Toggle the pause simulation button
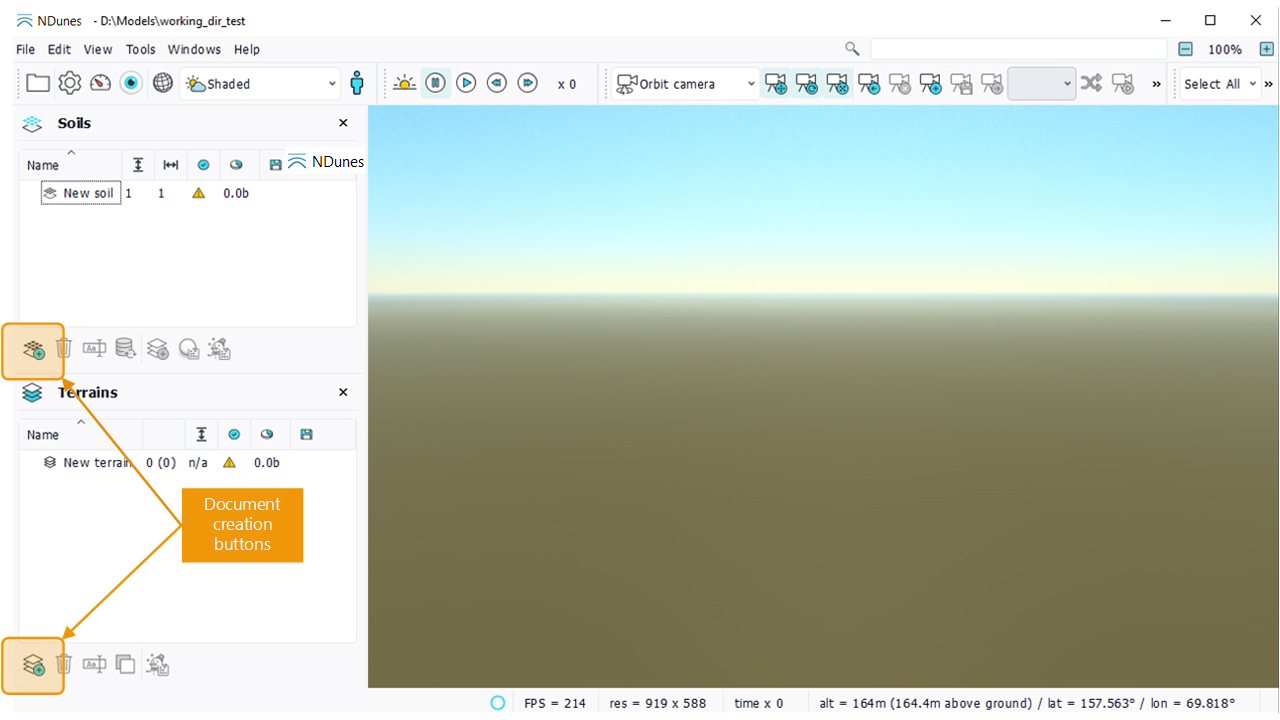 435,84
